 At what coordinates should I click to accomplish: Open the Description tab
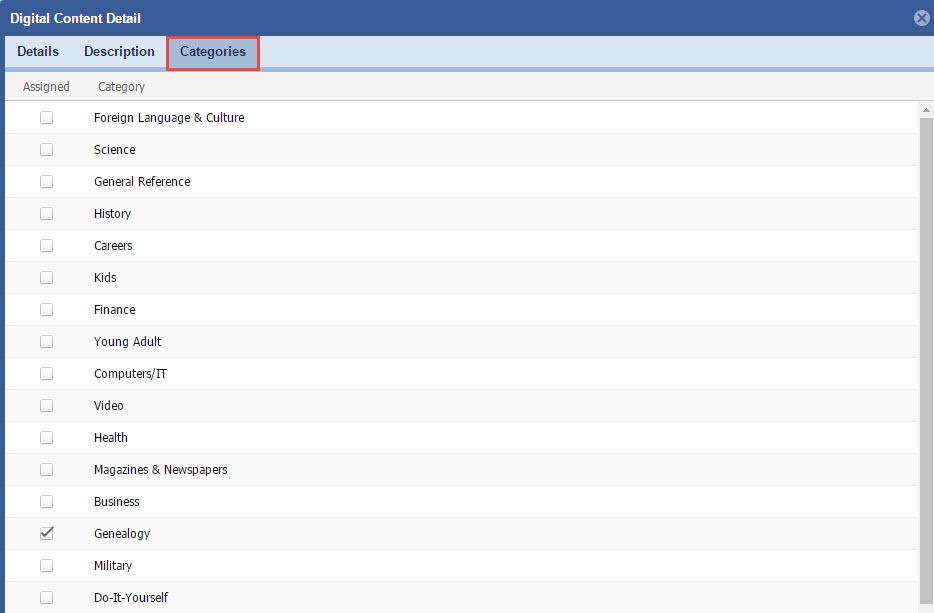pyautogui.click(x=119, y=52)
